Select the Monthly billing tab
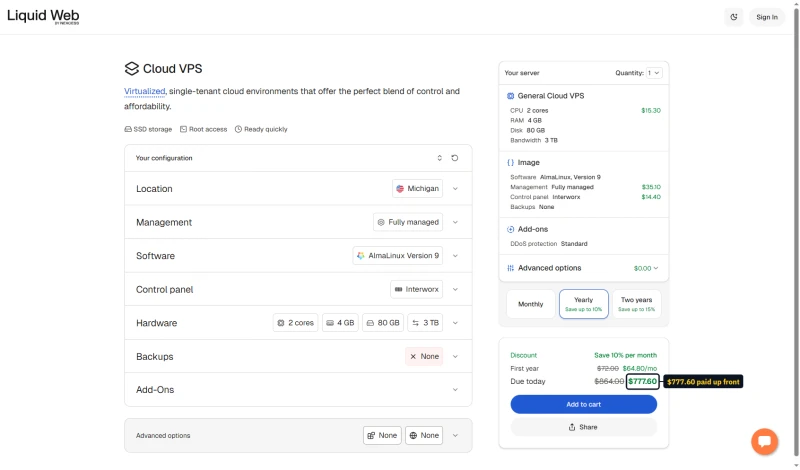 pyautogui.click(x=531, y=304)
